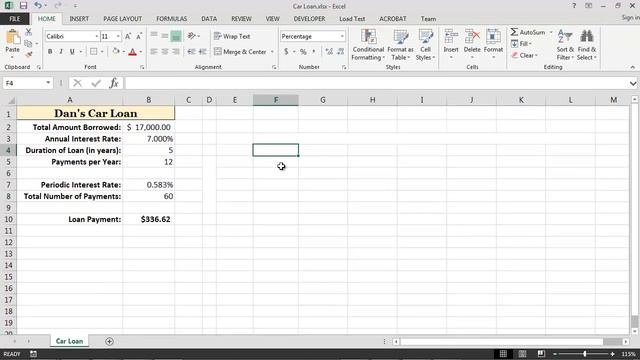This screenshot has width=640, height=360.
Task: Open the Font dialog launcher
Action: tap(142, 67)
